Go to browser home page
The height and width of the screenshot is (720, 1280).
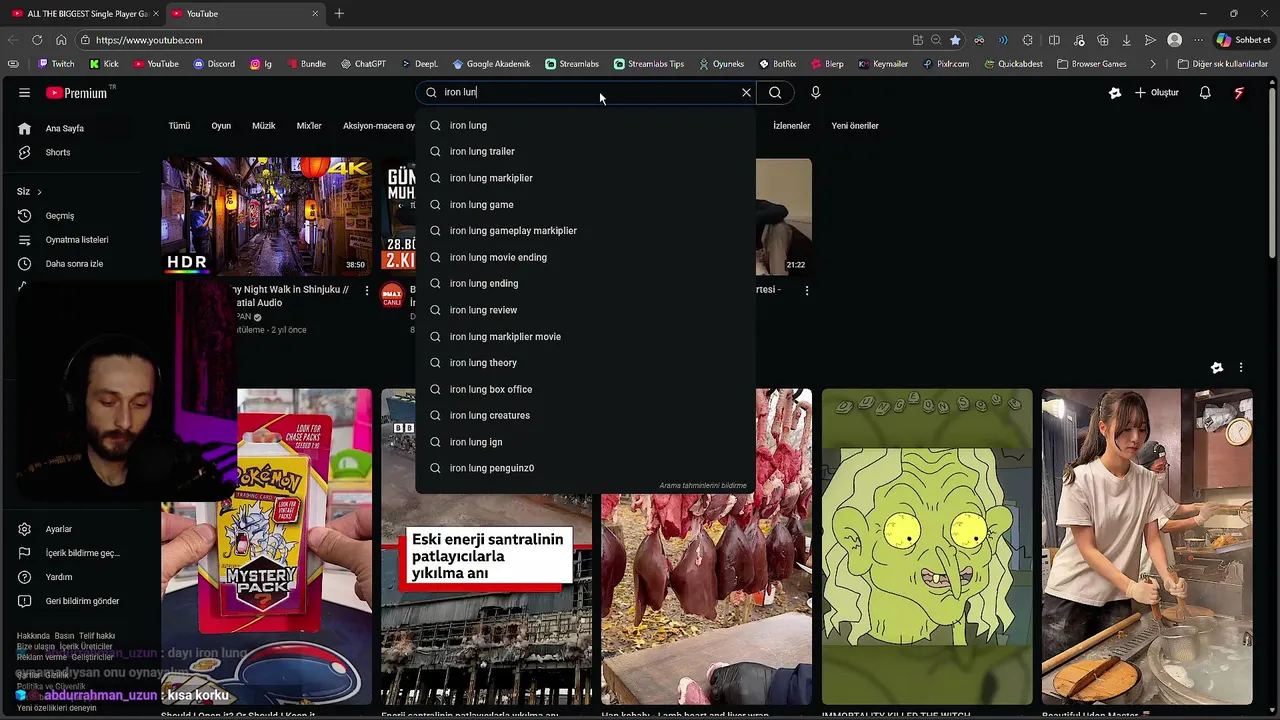coord(61,40)
